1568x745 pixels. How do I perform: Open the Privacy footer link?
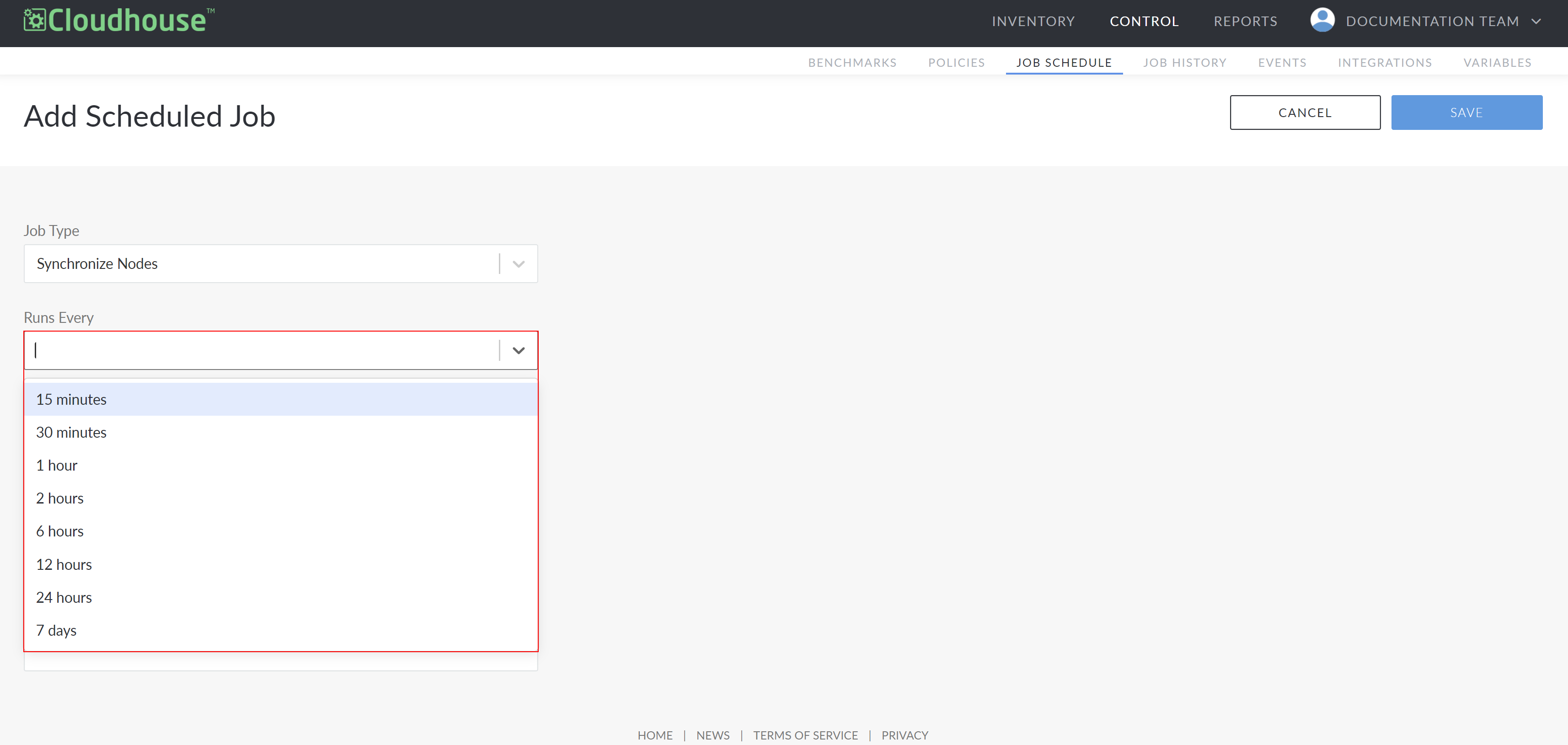pyautogui.click(x=904, y=735)
